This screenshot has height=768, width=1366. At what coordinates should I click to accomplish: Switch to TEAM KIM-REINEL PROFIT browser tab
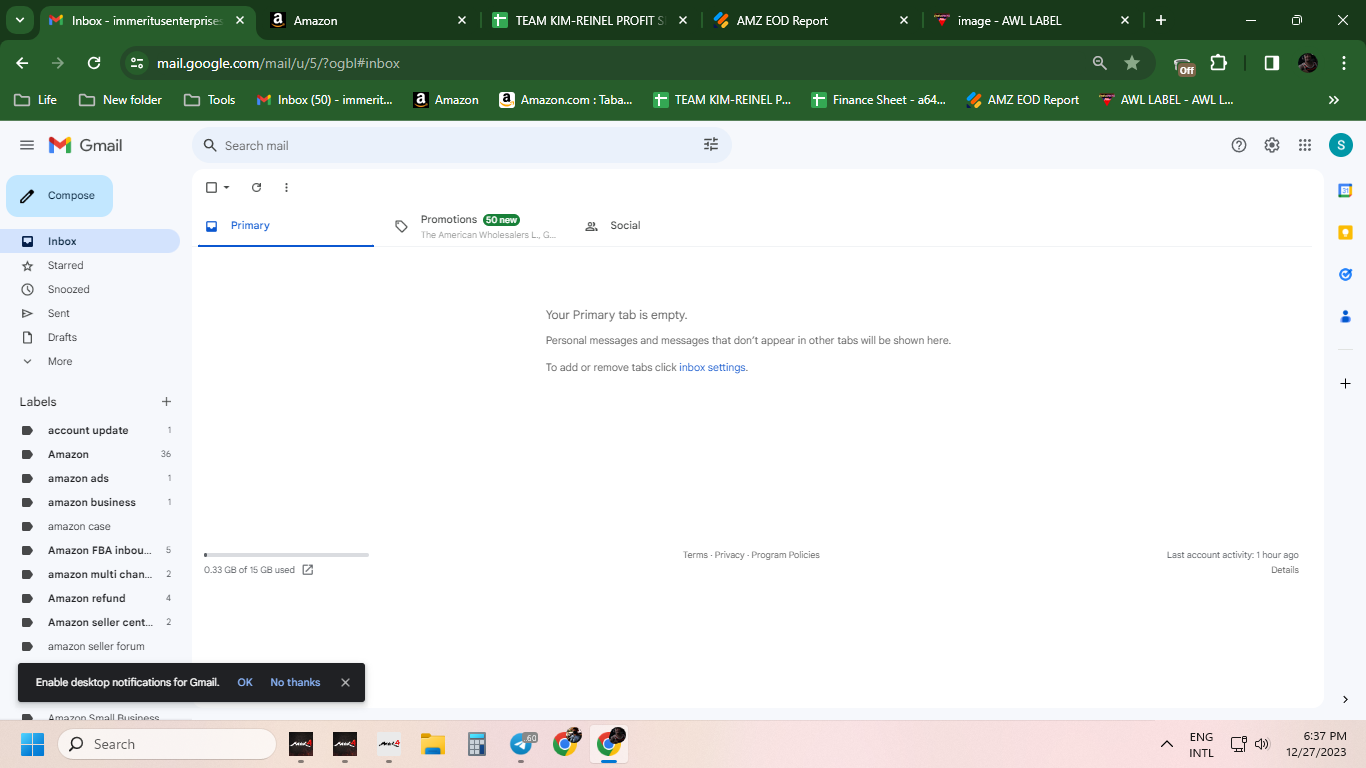click(590, 20)
